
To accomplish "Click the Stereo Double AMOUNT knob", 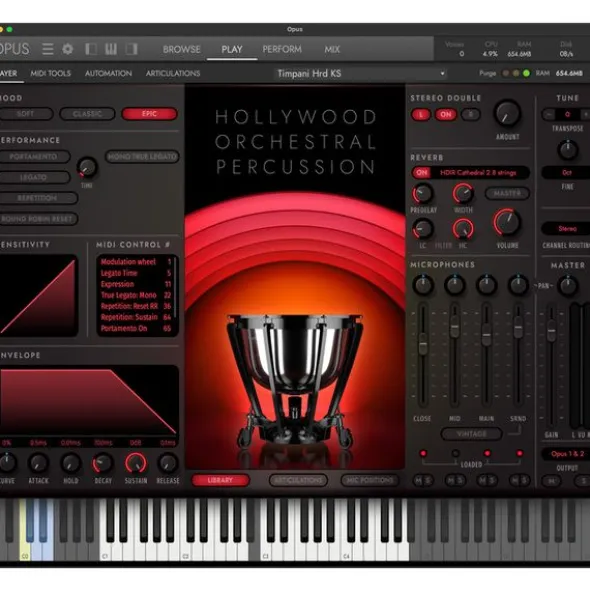I will (x=507, y=113).
